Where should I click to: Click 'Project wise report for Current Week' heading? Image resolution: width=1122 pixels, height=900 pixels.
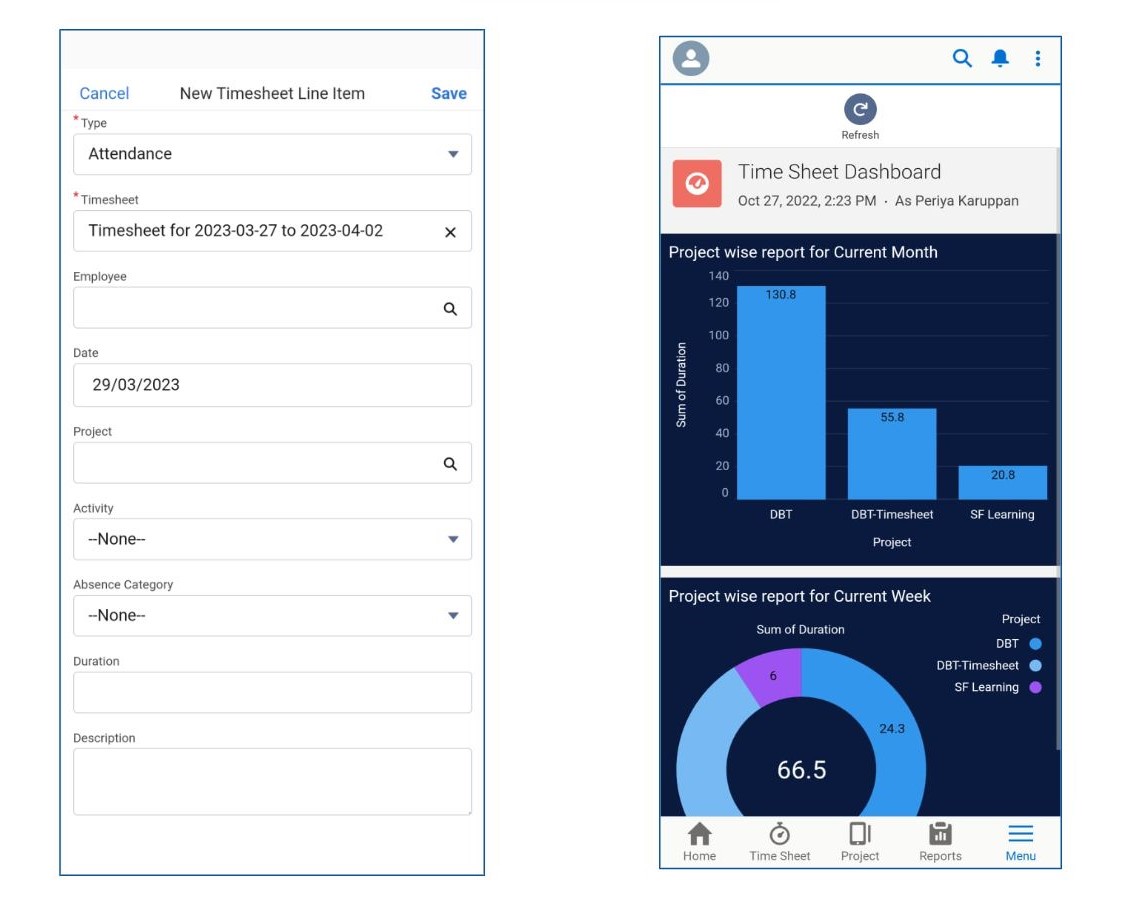click(799, 596)
